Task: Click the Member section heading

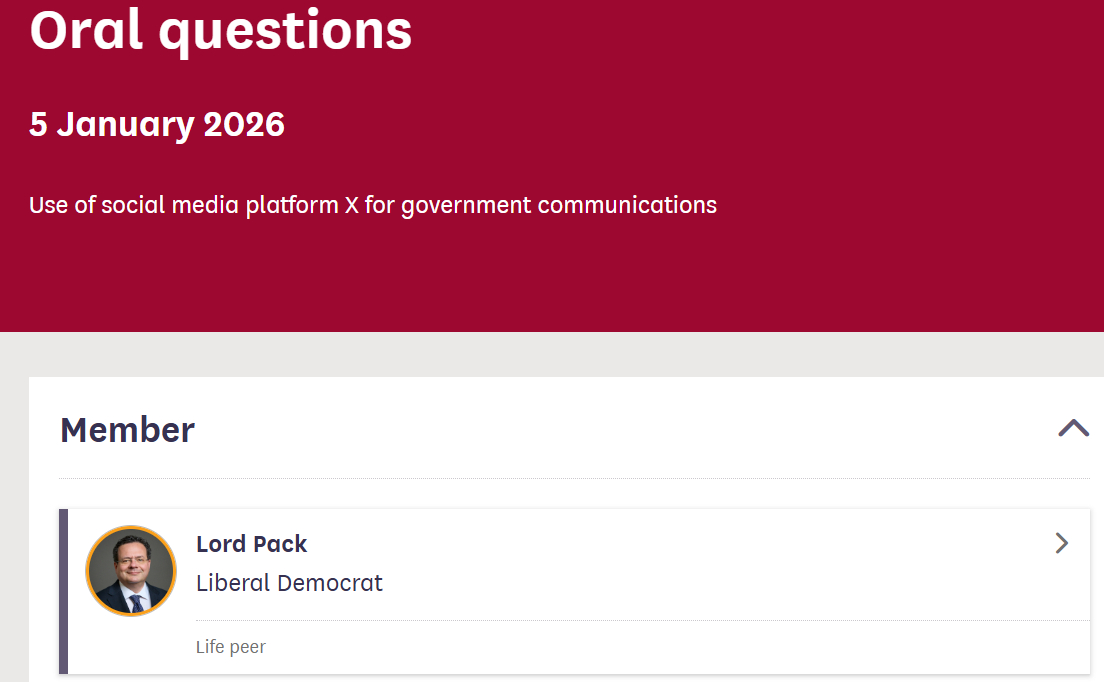Action: click(x=127, y=430)
